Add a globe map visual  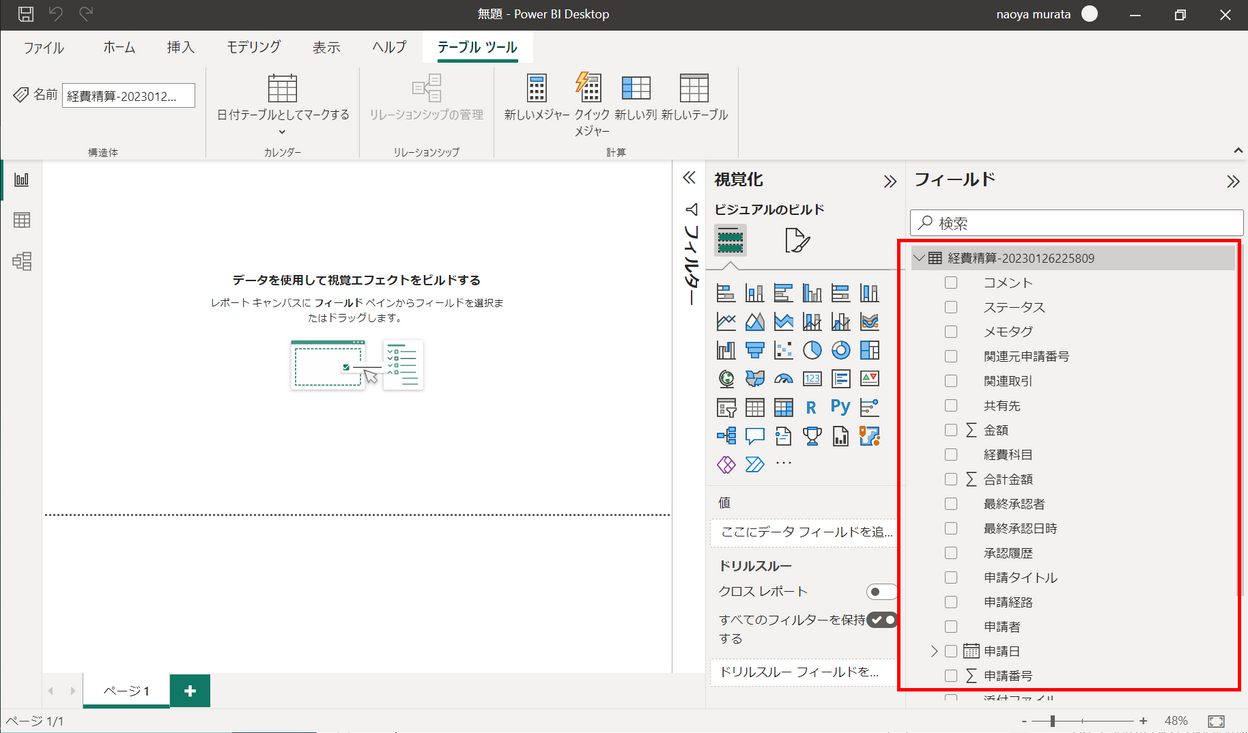726,379
